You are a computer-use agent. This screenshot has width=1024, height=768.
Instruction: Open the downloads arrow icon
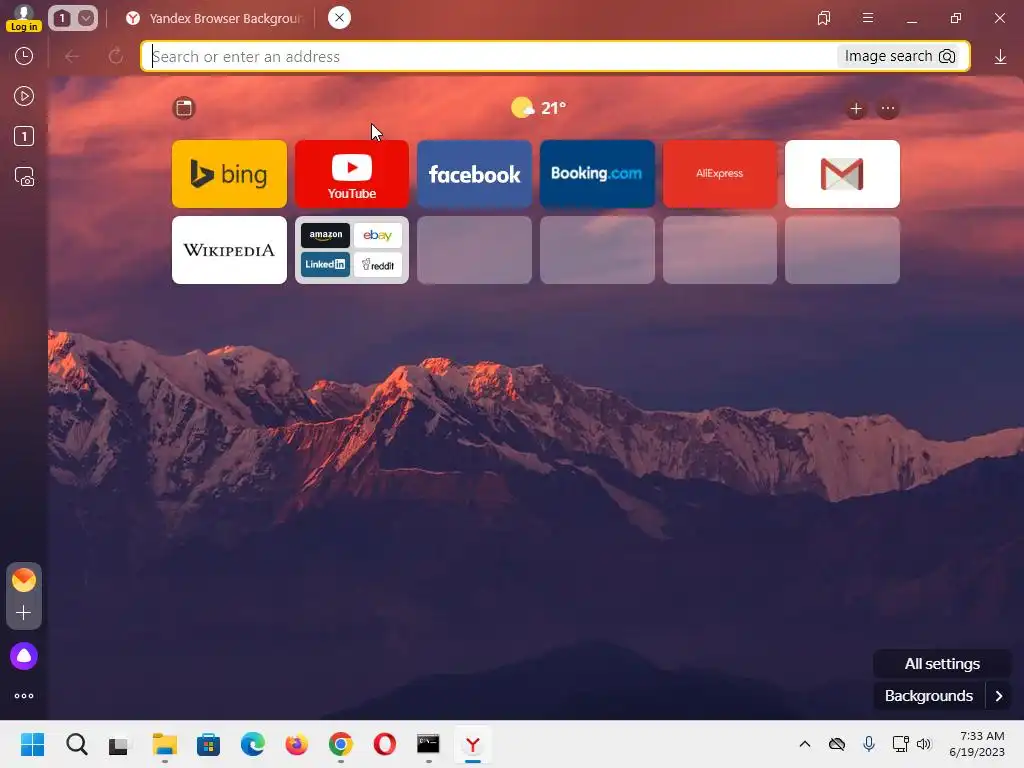pyautogui.click(x=1000, y=57)
